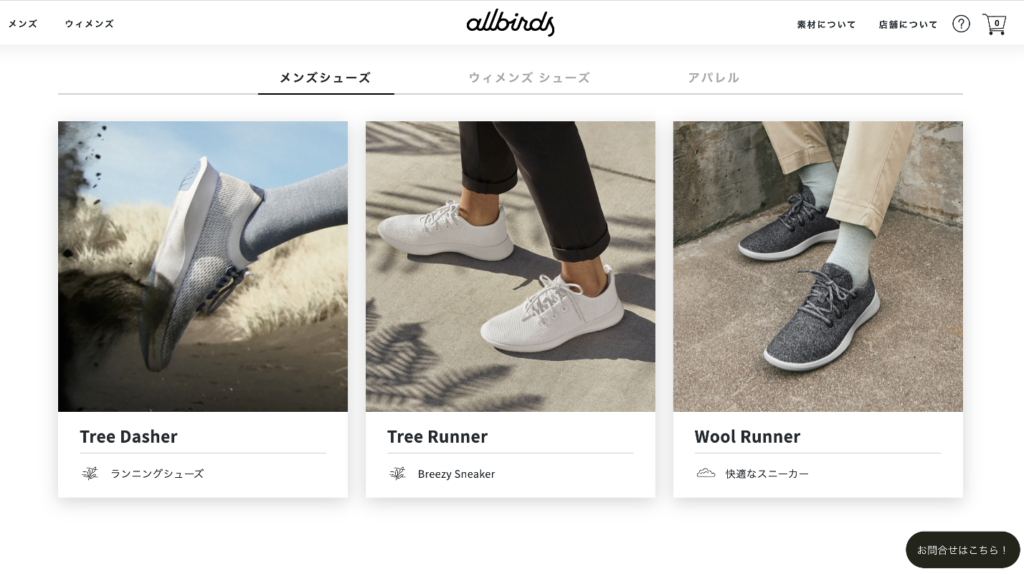
Task: Switch to the ウィメンズ シューズ tab
Action: click(529, 78)
